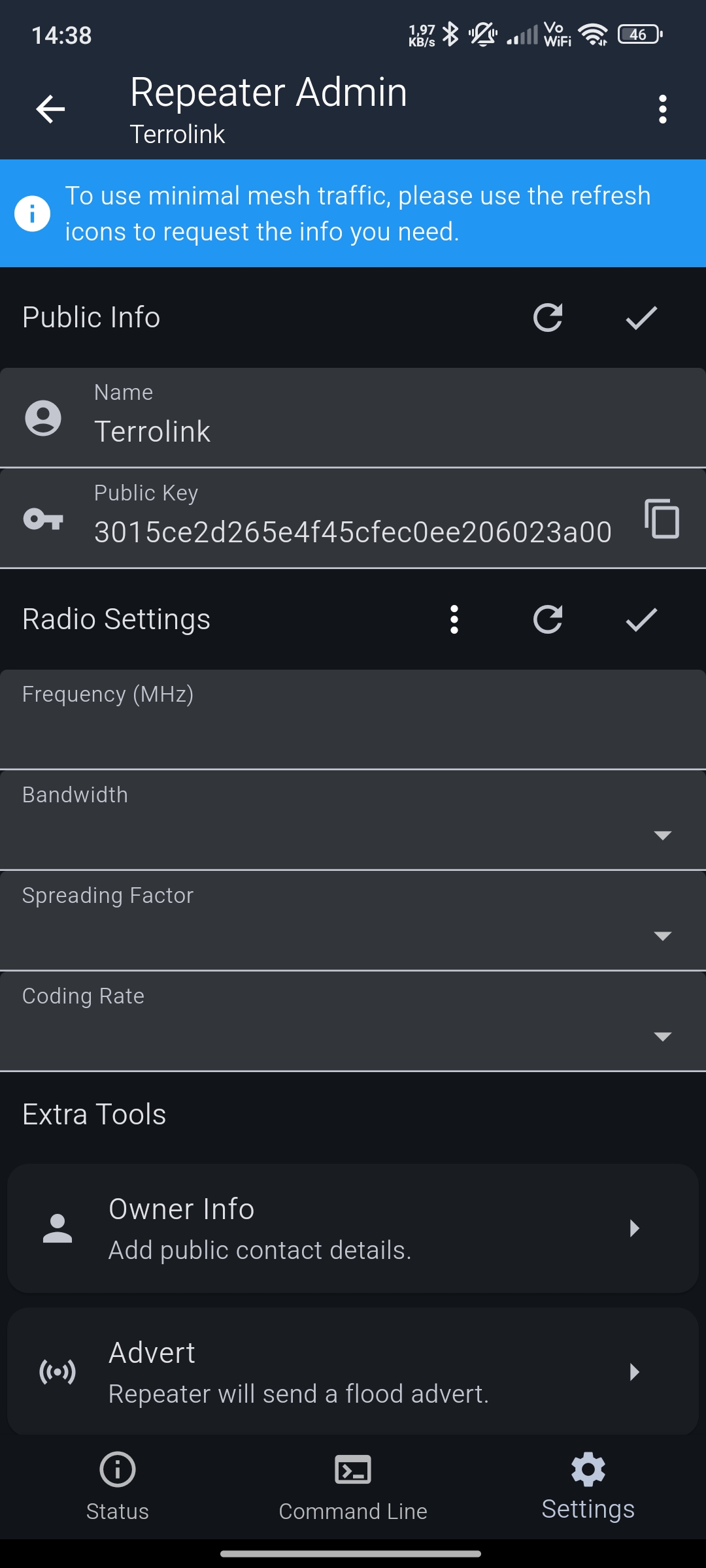
Task: Send a flood Advert from the repeater
Action: click(x=353, y=1372)
